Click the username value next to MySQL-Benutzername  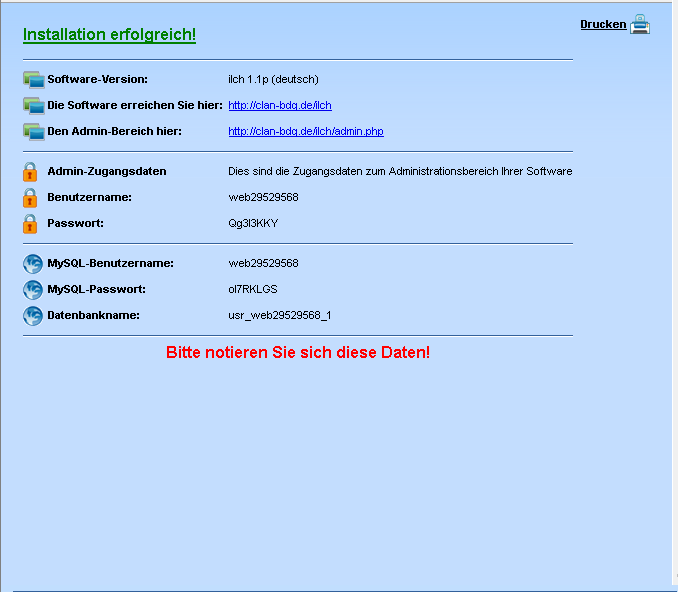pyautogui.click(x=263, y=263)
